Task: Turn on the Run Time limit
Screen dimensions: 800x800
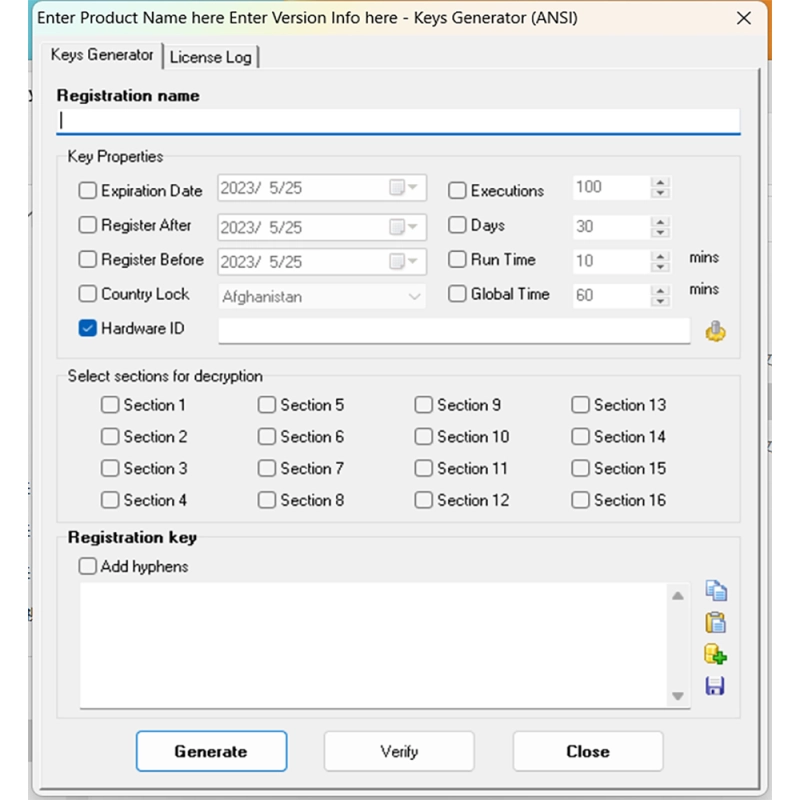Action: tap(457, 259)
